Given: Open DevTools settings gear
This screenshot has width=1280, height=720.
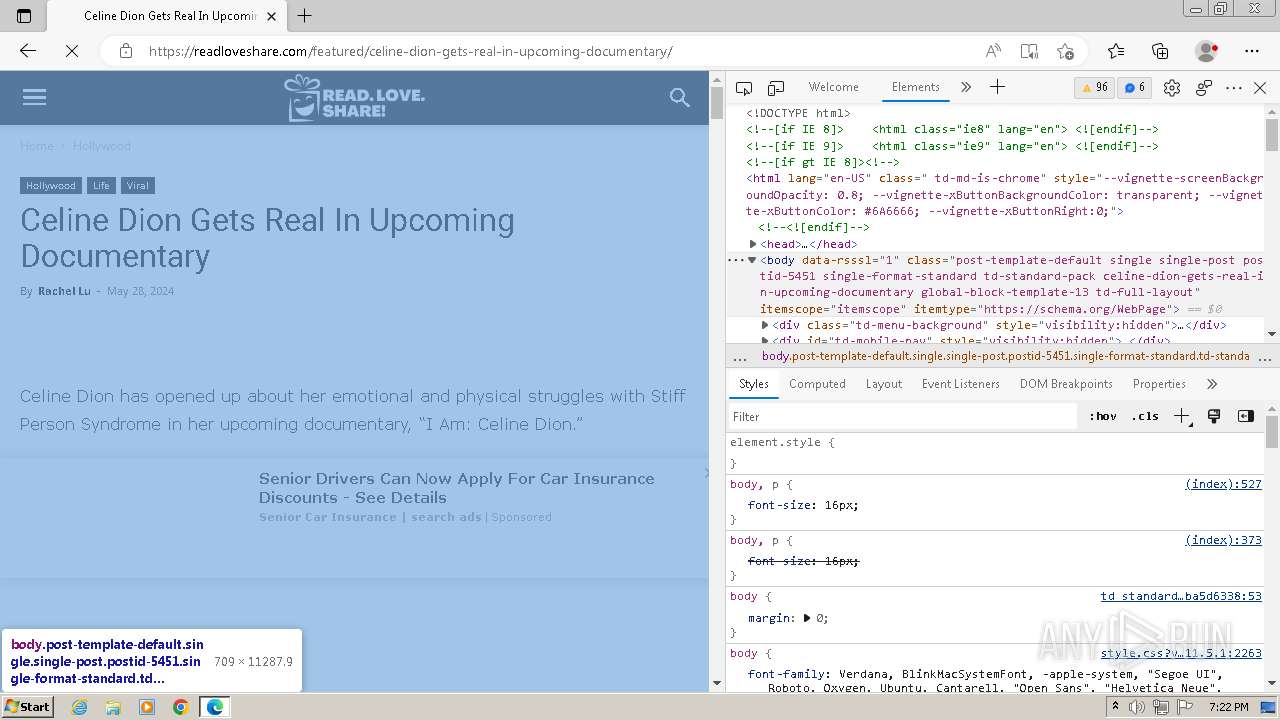Looking at the screenshot, I should pos(1172,88).
